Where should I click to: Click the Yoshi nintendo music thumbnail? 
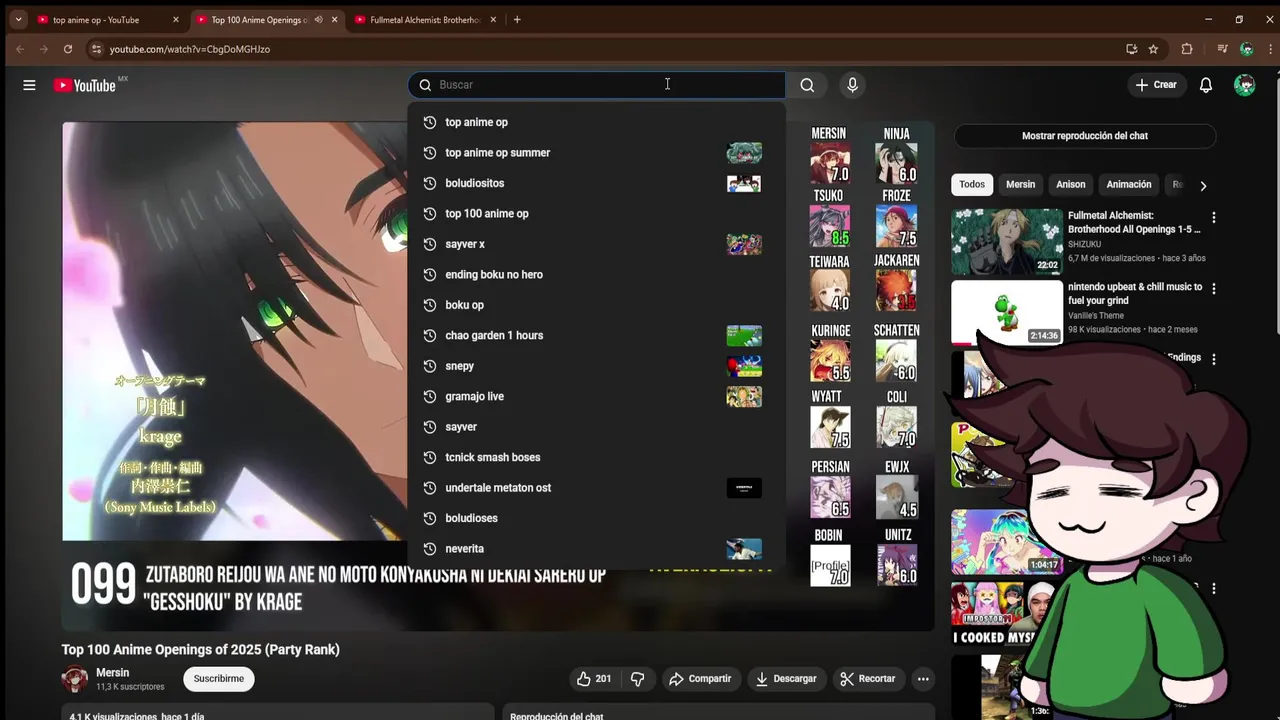tap(1007, 312)
